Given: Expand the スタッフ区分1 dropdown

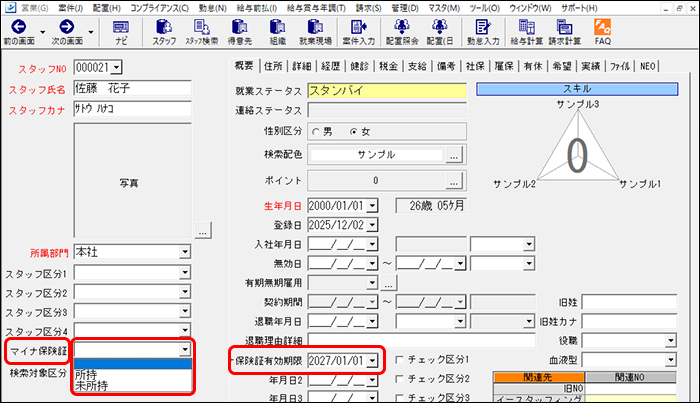Looking at the screenshot, I should click(x=185, y=272).
